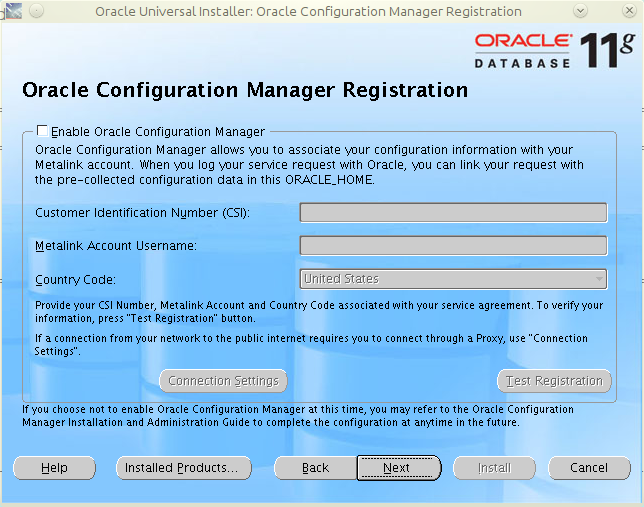Select the heading "Oracle Configuration Manager Registration"
644x507 pixels.
245,90
